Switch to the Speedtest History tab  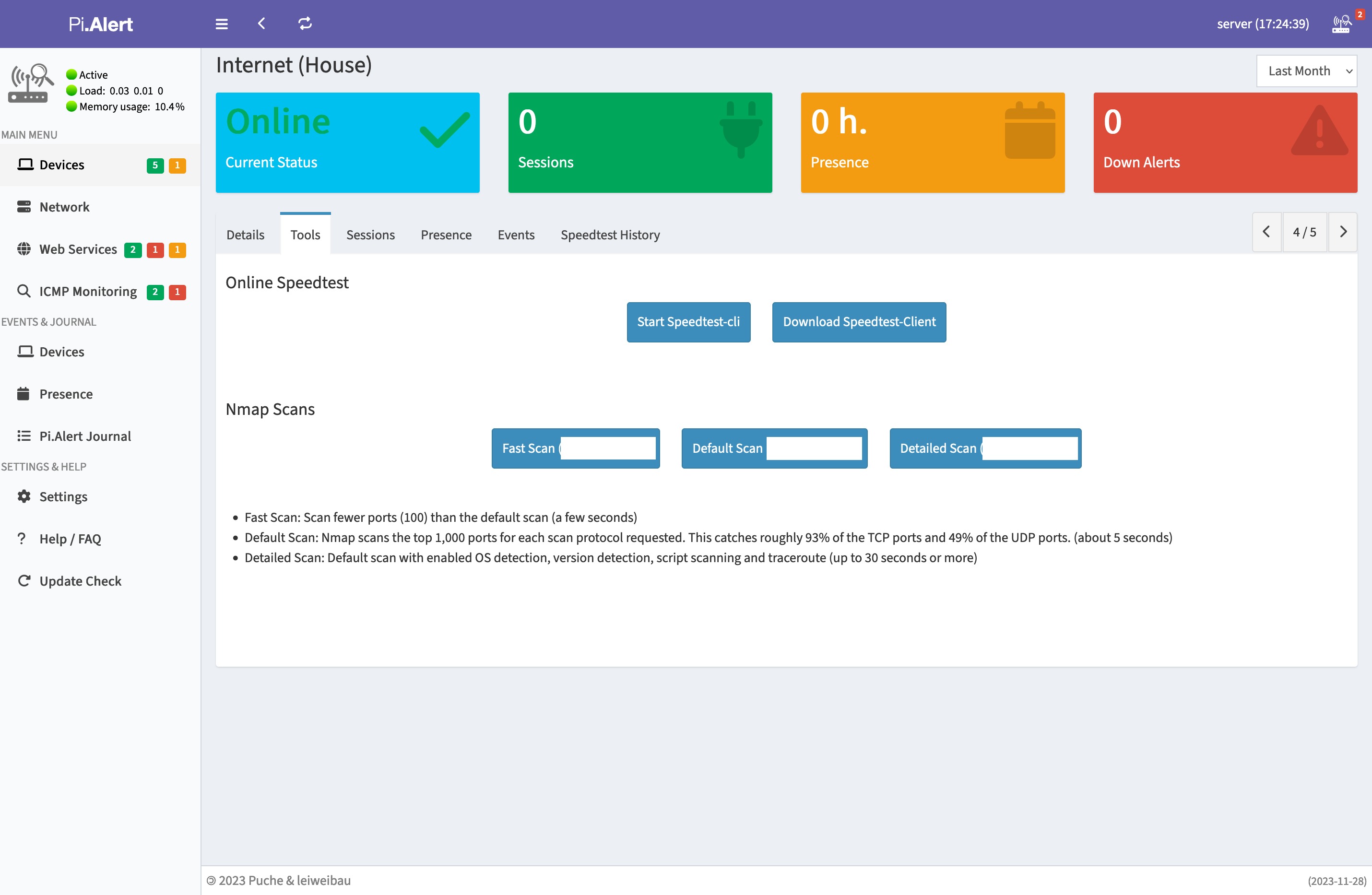[x=610, y=235]
